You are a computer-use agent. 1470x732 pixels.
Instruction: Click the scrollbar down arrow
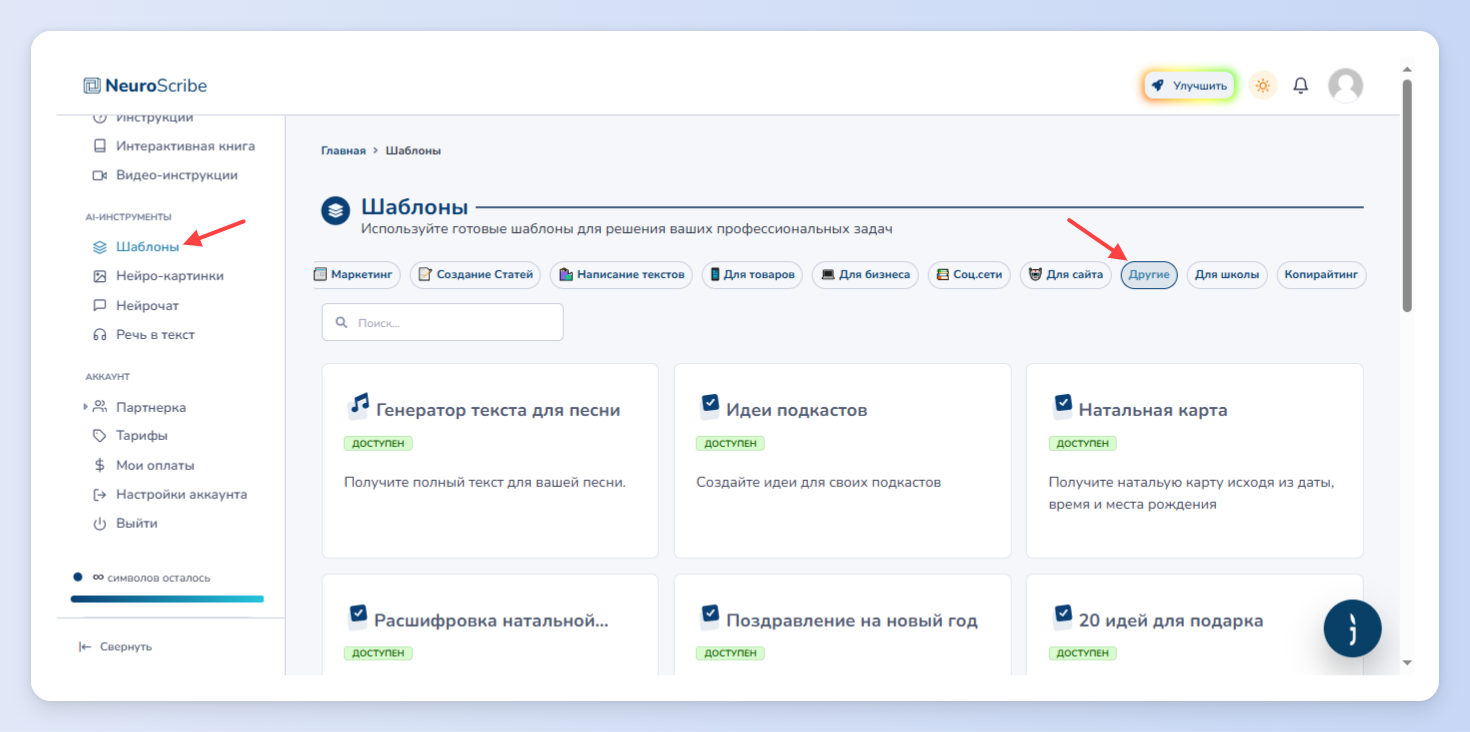point(1407,662)
